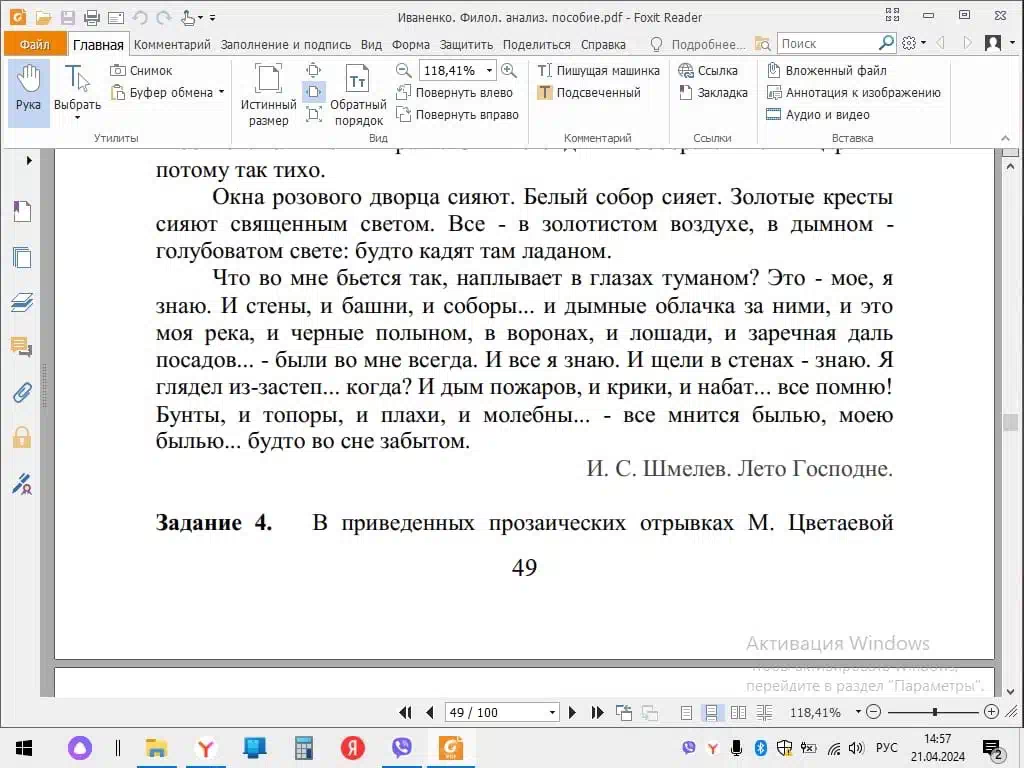
Task: Click the fit page button in ribbon
Action: pos(313,70)
